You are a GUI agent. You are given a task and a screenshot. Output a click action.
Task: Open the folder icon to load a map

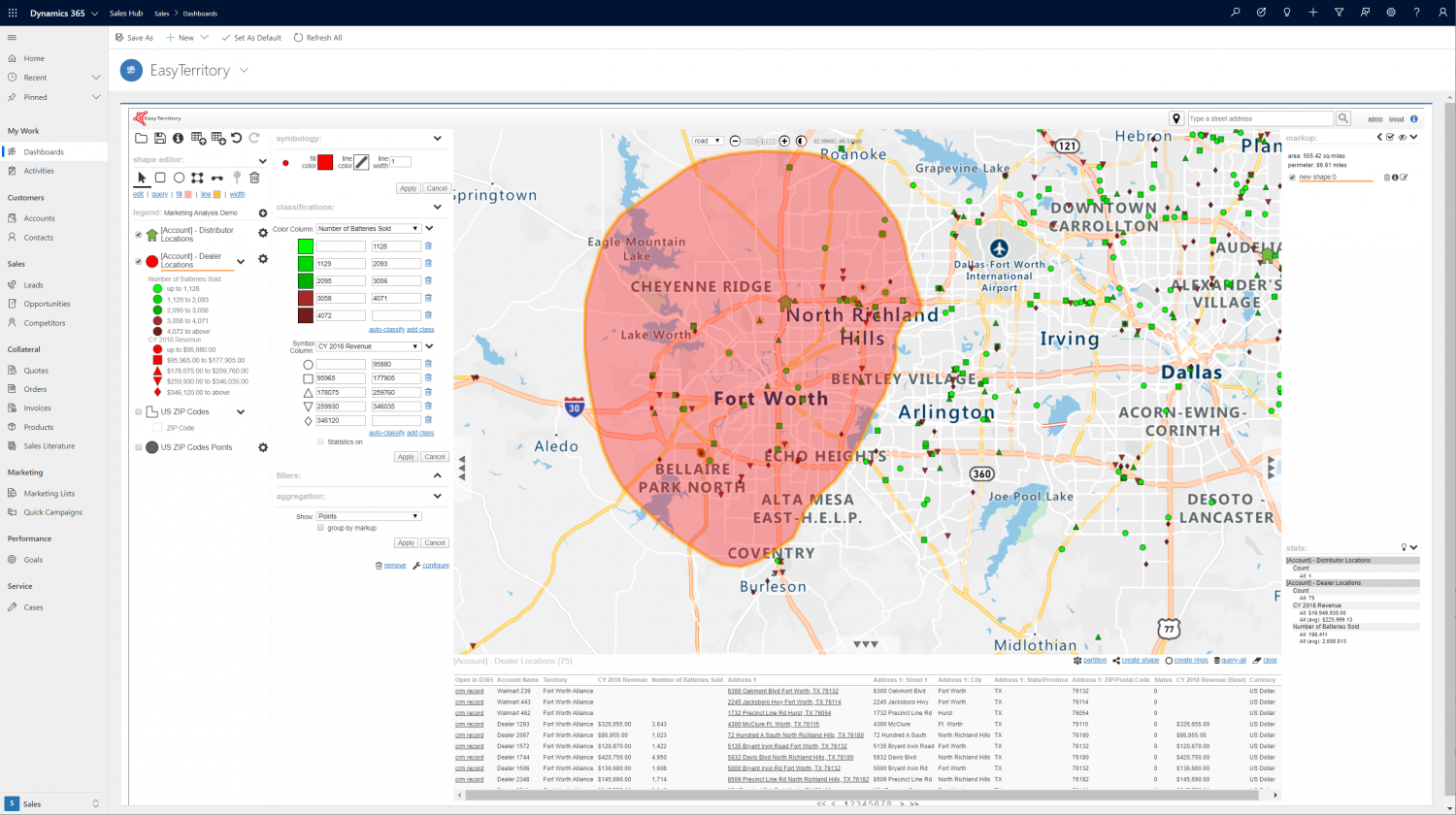pyautogui.click(x=140, y=138)
